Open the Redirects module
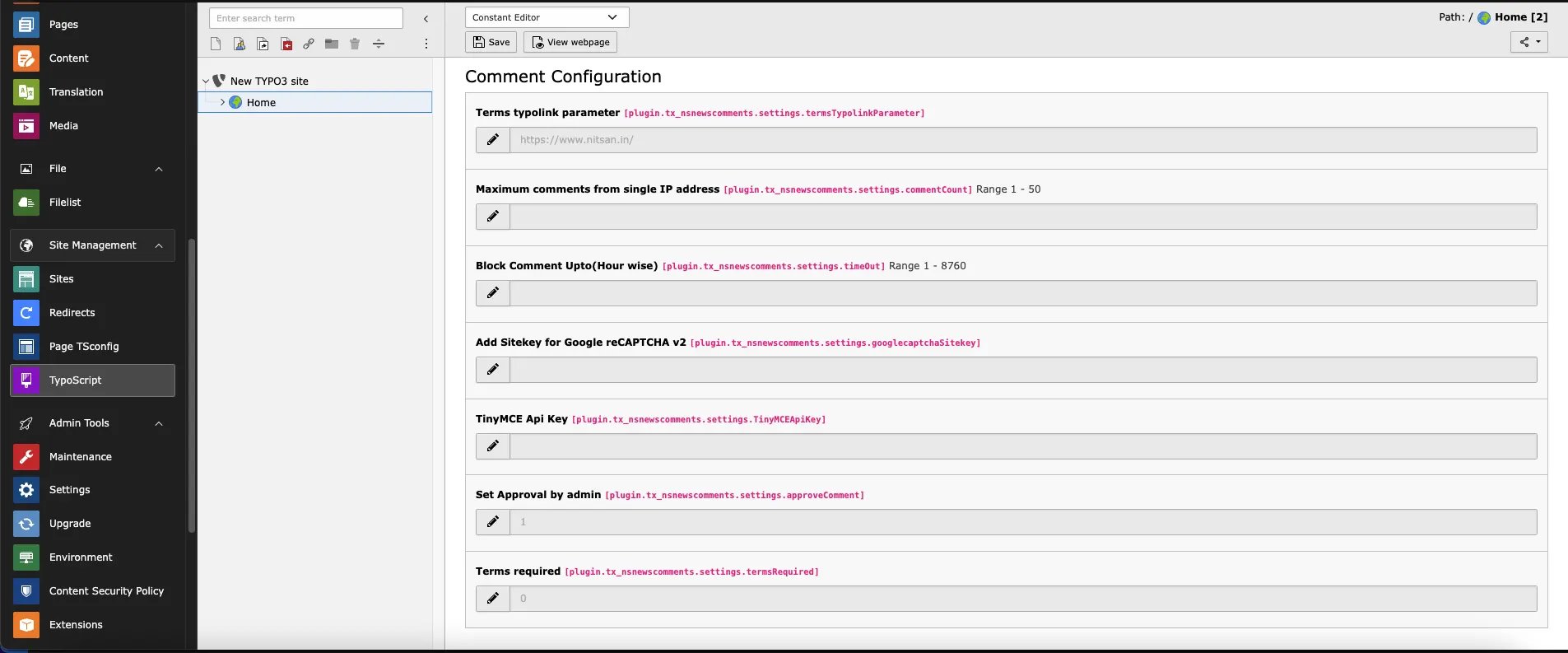 [x=92, y=313]
